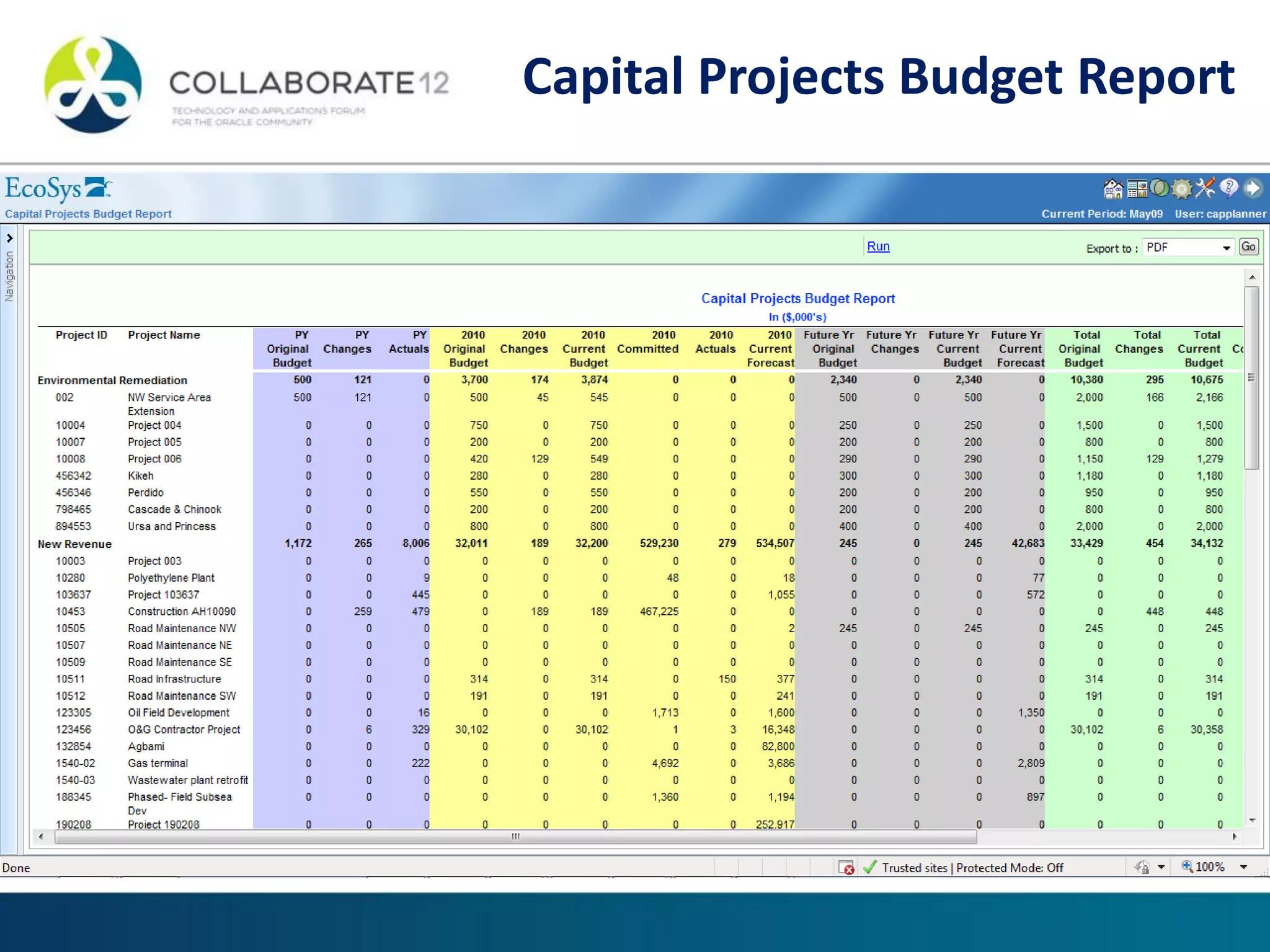The height and width of the screenshot is (952, 1270).
Task: Click the User: capplanner label
Action: pos(1220,214)
